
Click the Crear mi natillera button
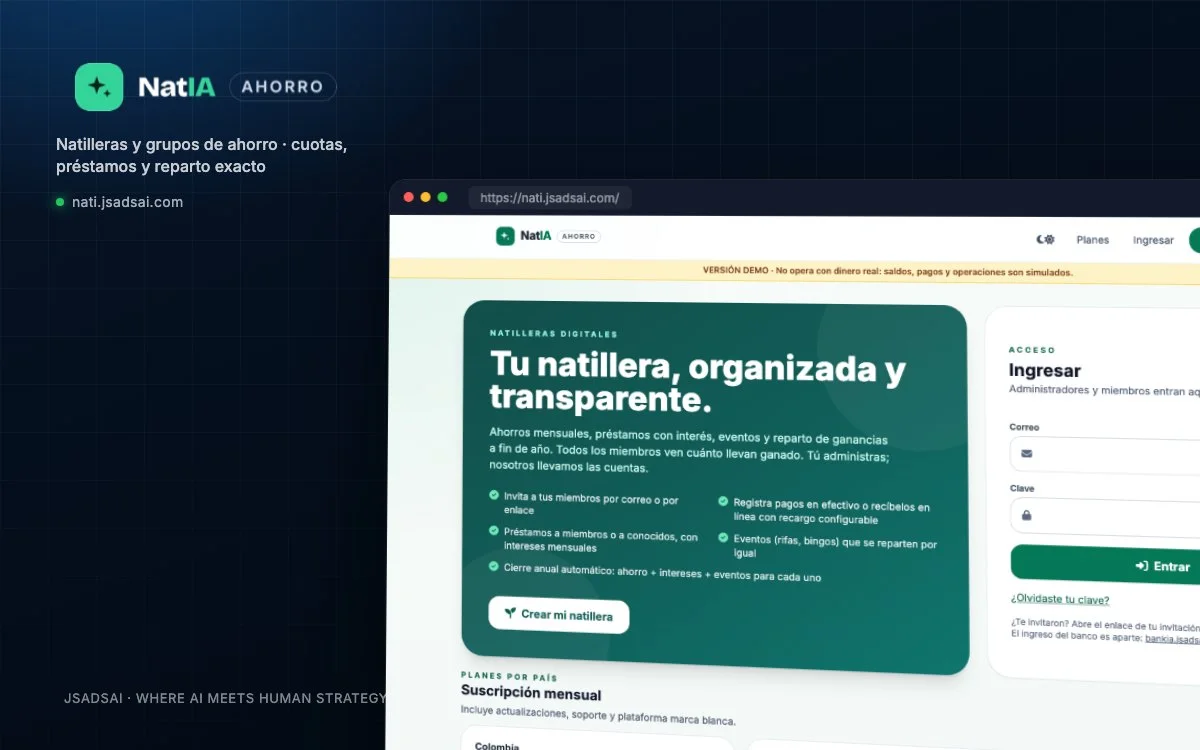(559, 615)
